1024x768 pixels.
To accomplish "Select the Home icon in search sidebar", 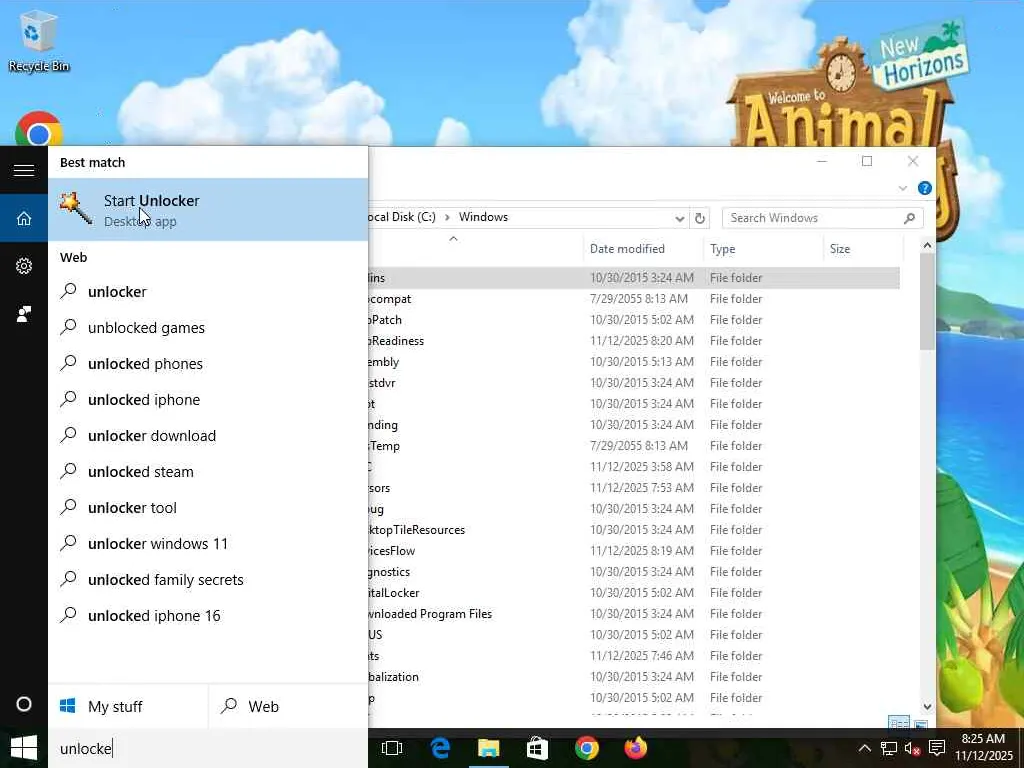I will click(x=24, y=218).
